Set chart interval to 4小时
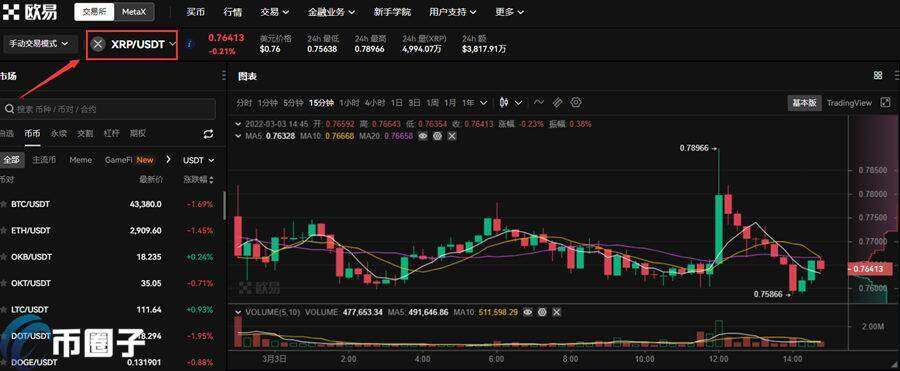 coord(375,103)
